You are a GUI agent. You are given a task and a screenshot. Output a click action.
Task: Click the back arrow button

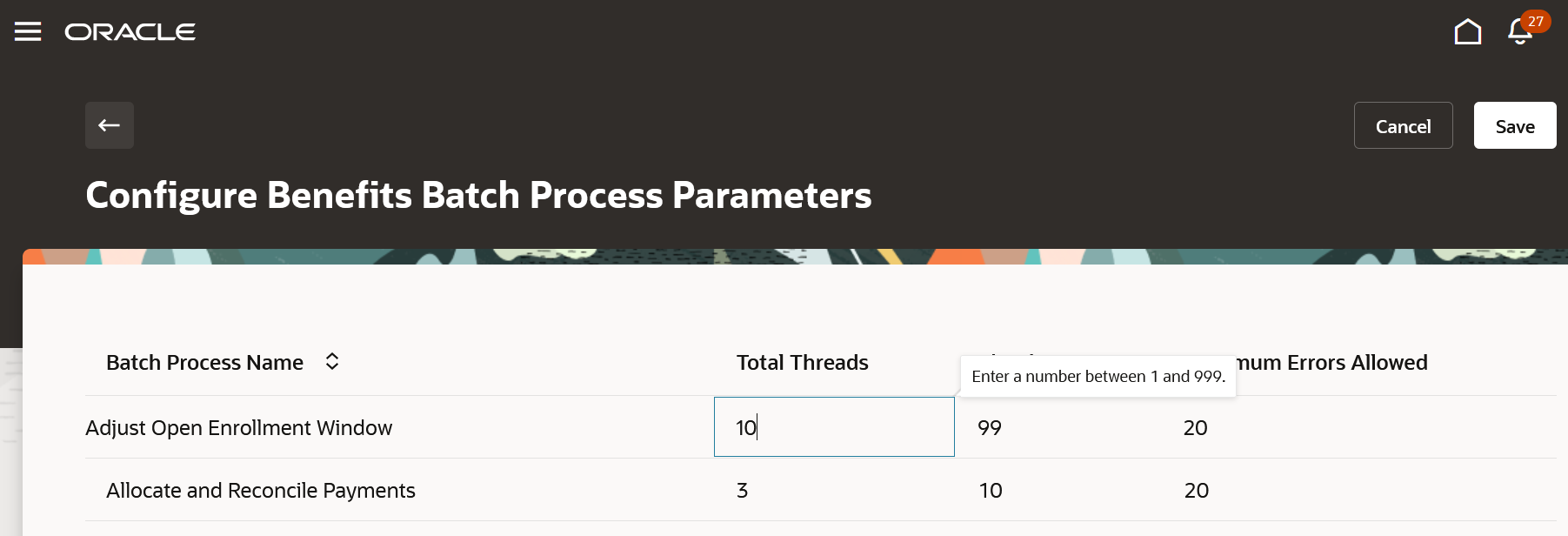(x=110, y=125)
